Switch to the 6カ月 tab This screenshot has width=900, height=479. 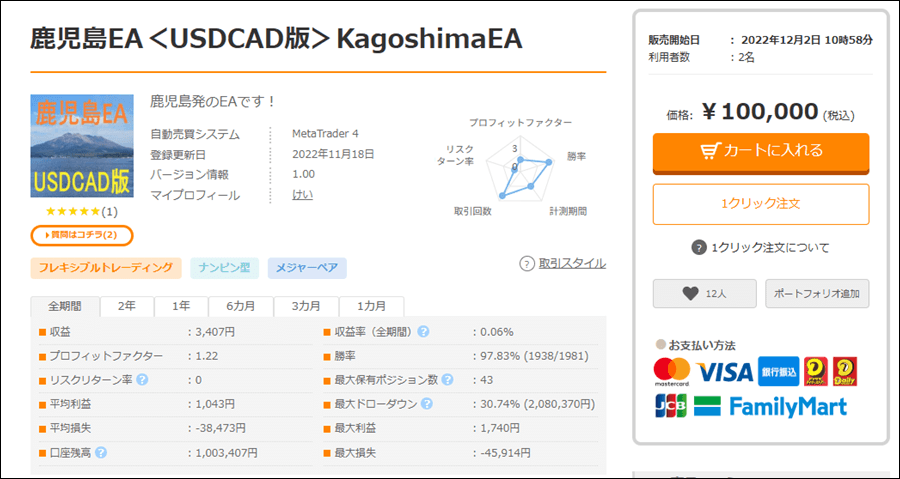[x=240, y=306]
